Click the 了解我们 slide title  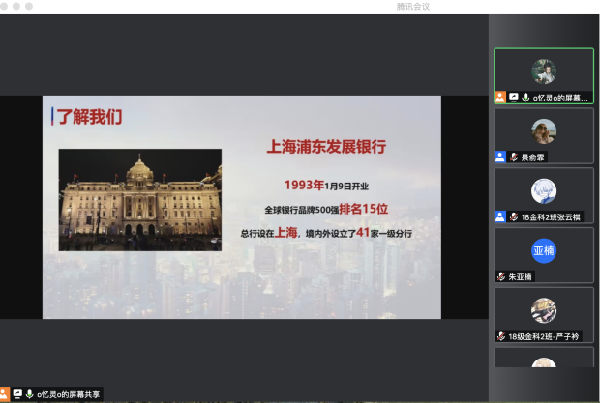(88, 116)
